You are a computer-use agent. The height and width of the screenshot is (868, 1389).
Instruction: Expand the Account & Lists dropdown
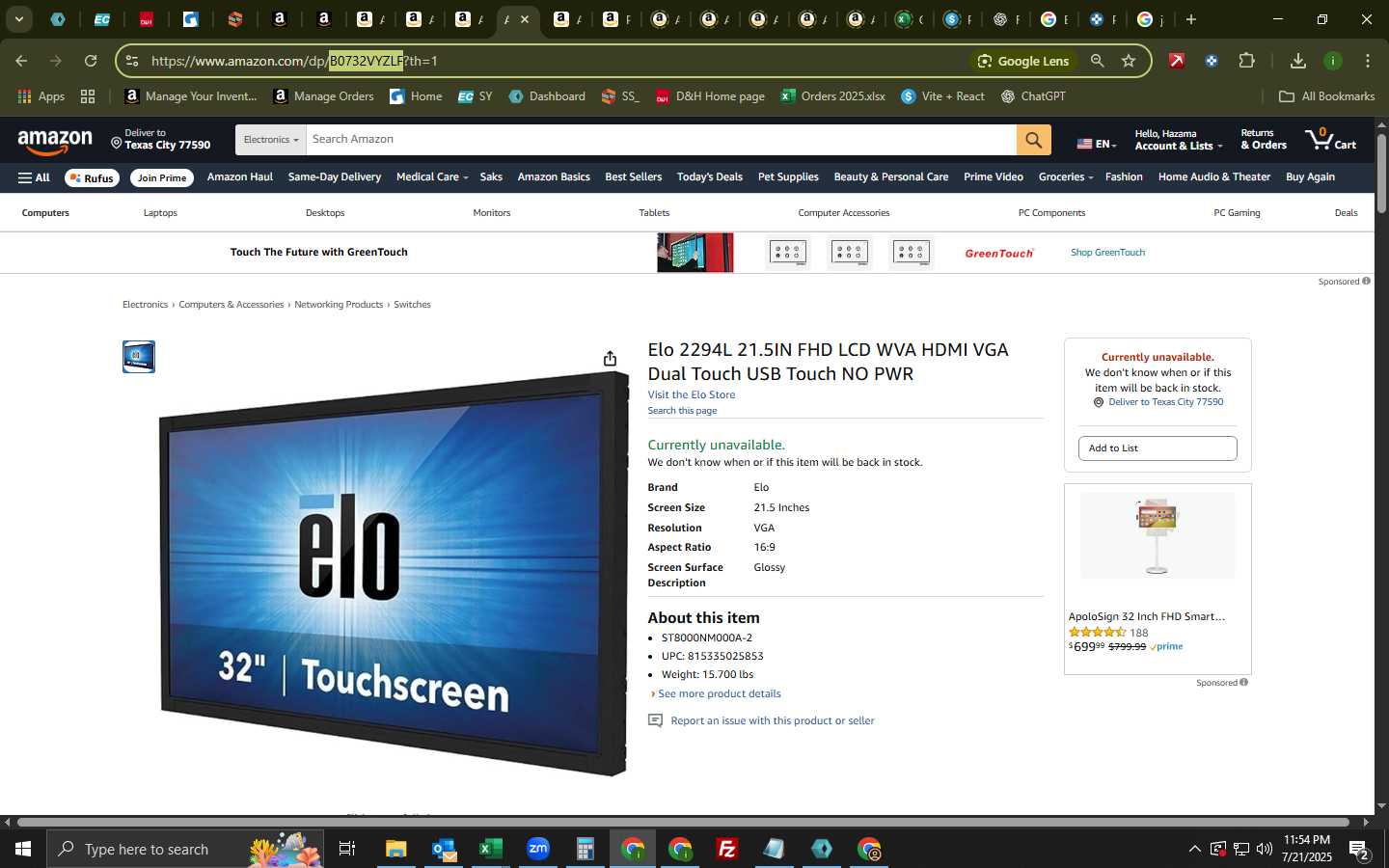coord(1178,140)
